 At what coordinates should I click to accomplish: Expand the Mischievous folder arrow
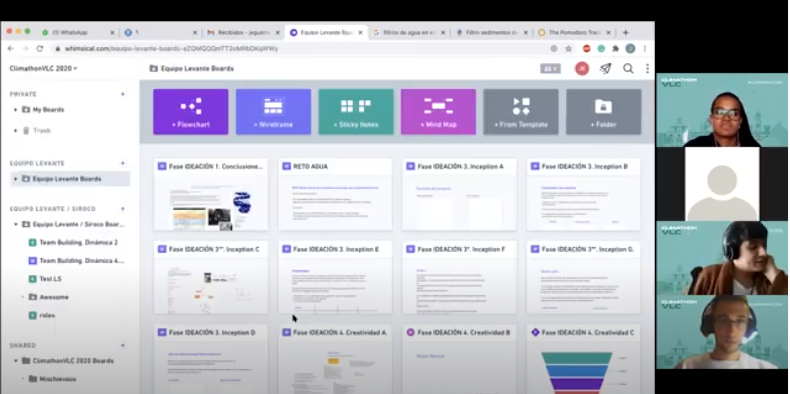tap(23, 379)
